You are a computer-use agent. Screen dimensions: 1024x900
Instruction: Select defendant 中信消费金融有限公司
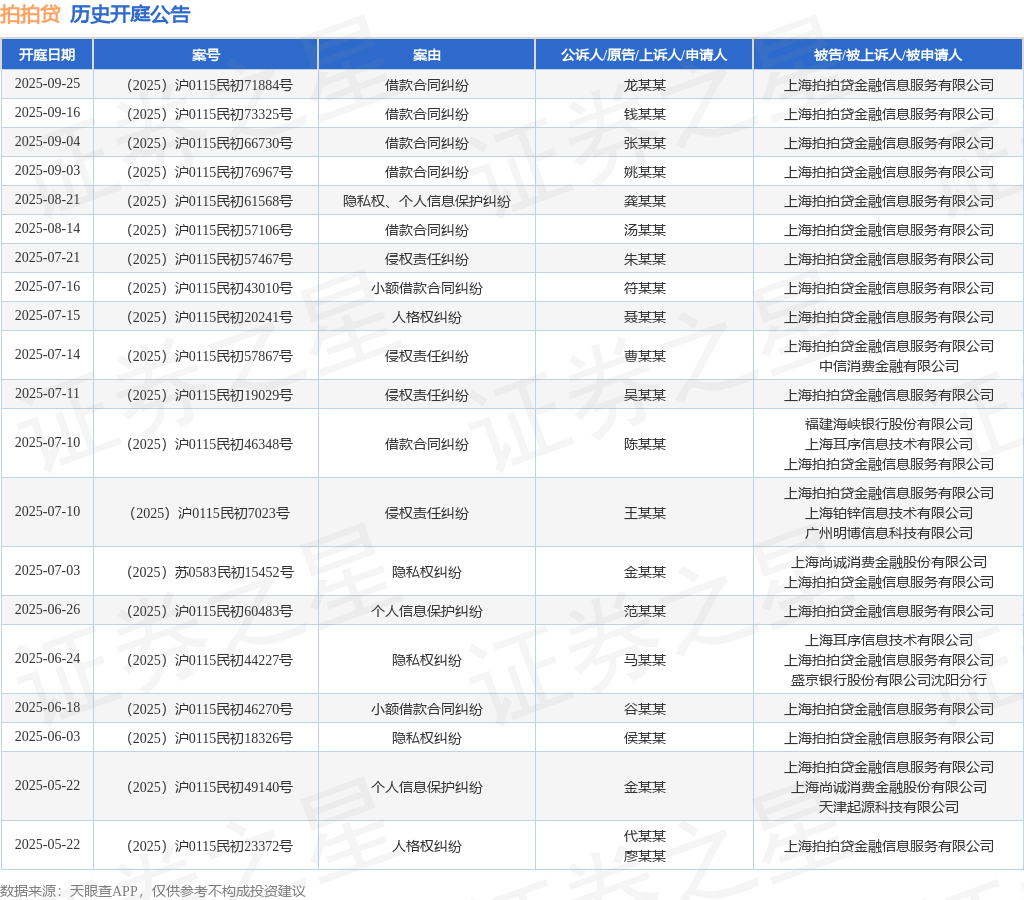(889, 366)
